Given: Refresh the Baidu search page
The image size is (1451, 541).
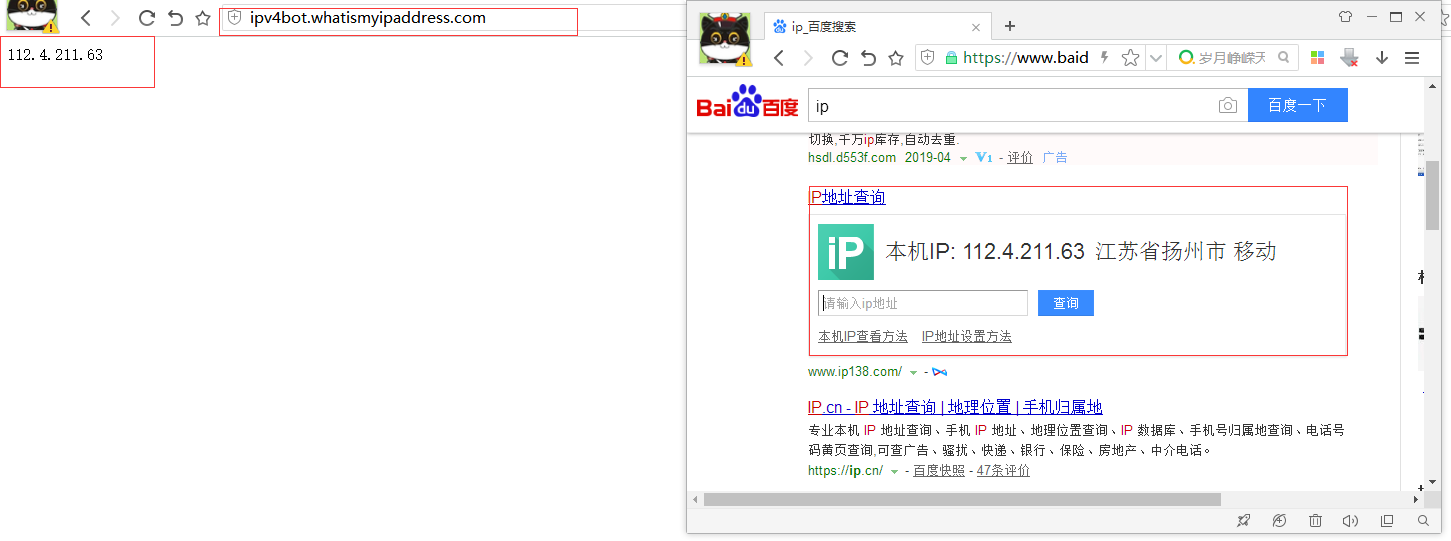Looking at the screenshot, I should pyautogui.click(x=840, y=58).
